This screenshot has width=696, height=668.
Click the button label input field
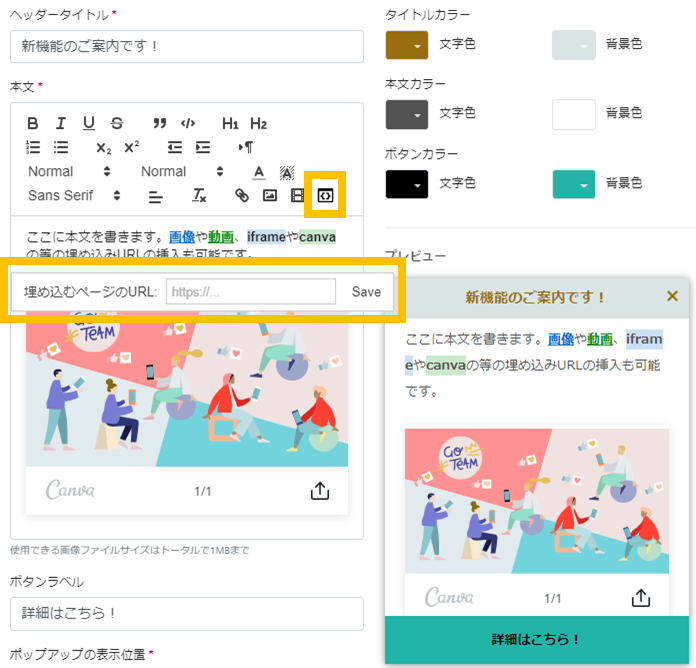coord(187,614)
